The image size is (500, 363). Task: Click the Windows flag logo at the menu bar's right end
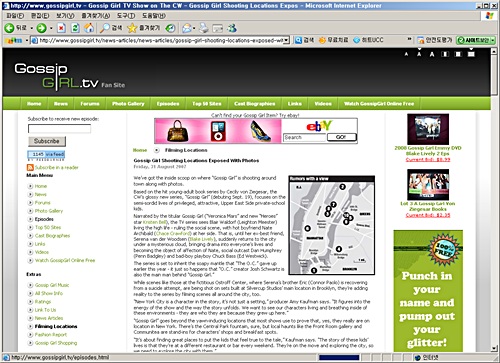(x=489, y=16)
